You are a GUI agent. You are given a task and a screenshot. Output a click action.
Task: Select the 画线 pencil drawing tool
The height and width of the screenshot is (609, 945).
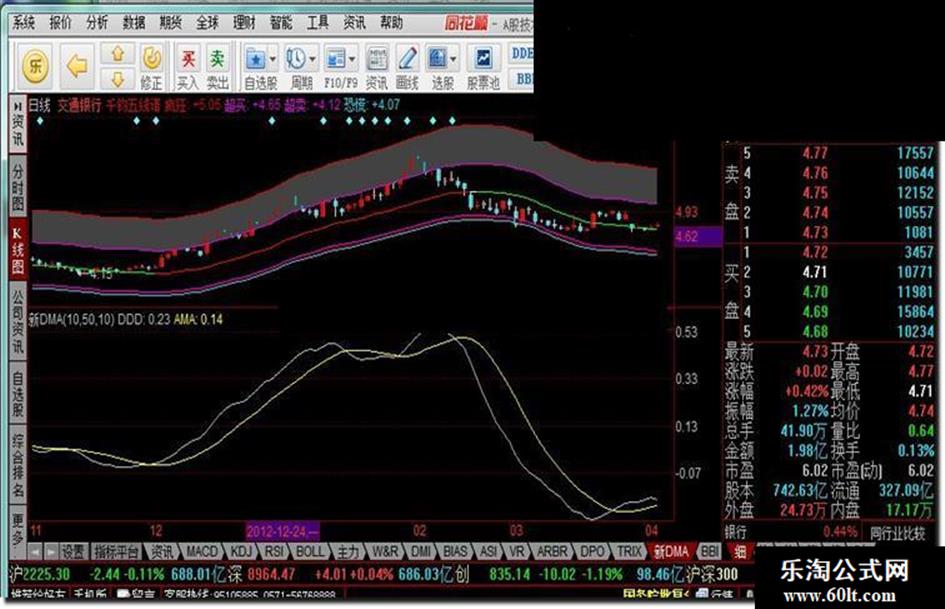(x=407, y=67)
